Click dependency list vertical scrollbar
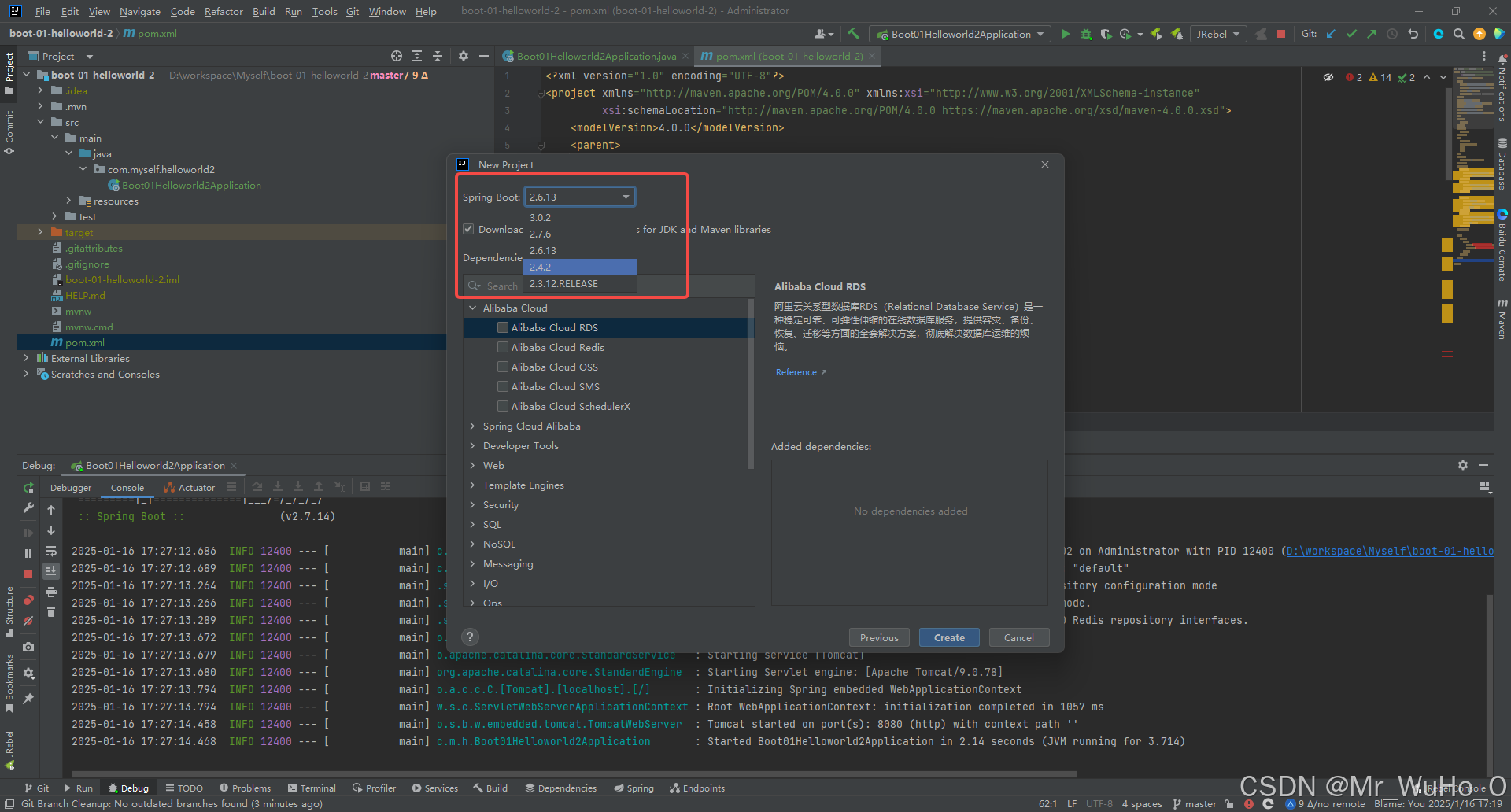Viewport: 1511px width, 812px height. 751,383
